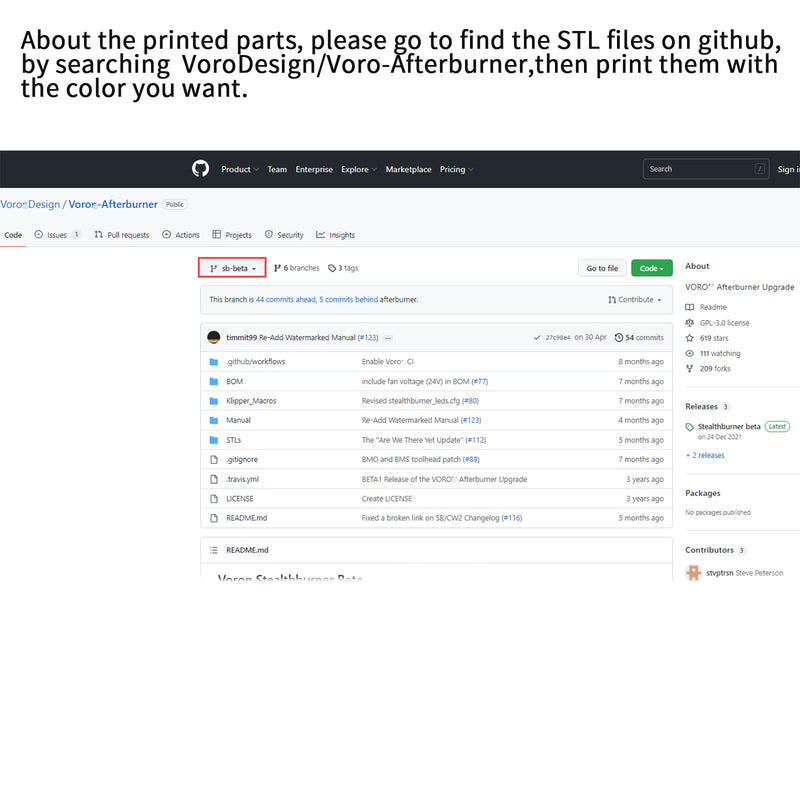Open the Readme link in About
The width and height of the screenshot is (800, 800).
coord(706,307)
